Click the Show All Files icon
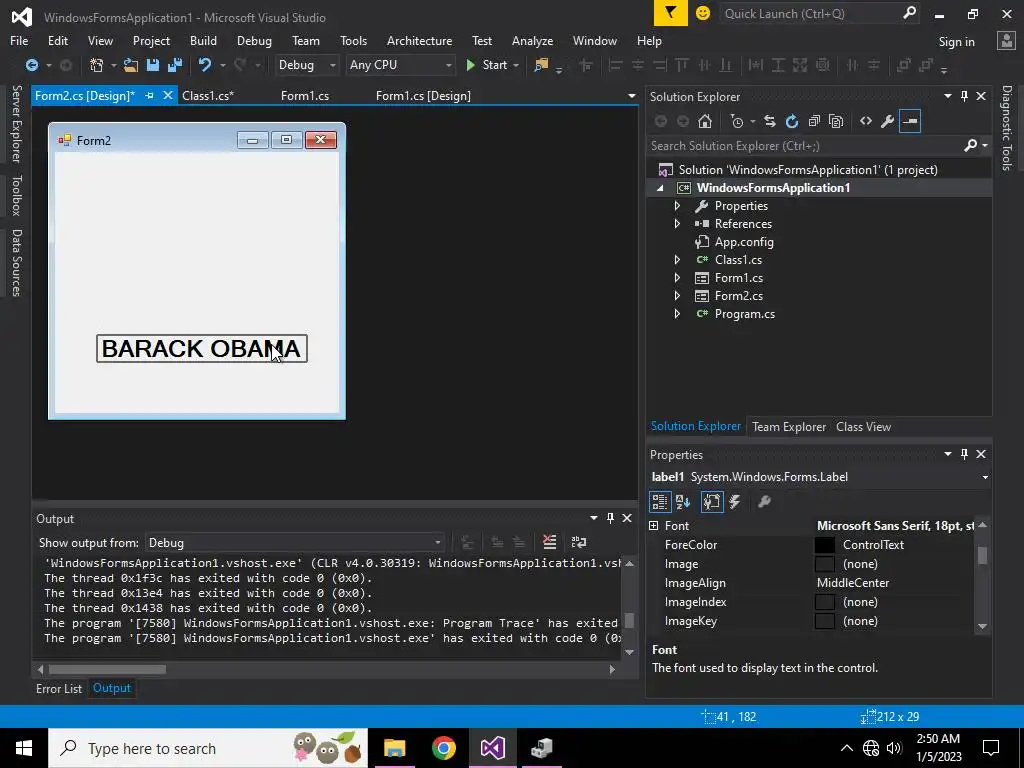 [x=836, y=121]
